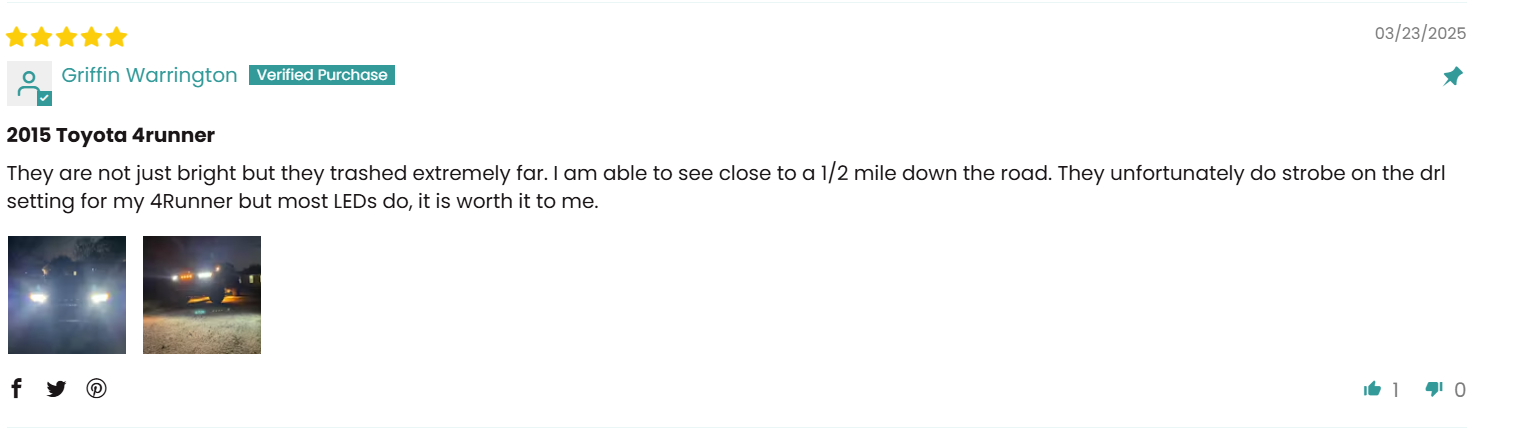Click the thumbs up helpful icon
The width and height of the screenshot is (1523, 428).
tap(1372, 389)
